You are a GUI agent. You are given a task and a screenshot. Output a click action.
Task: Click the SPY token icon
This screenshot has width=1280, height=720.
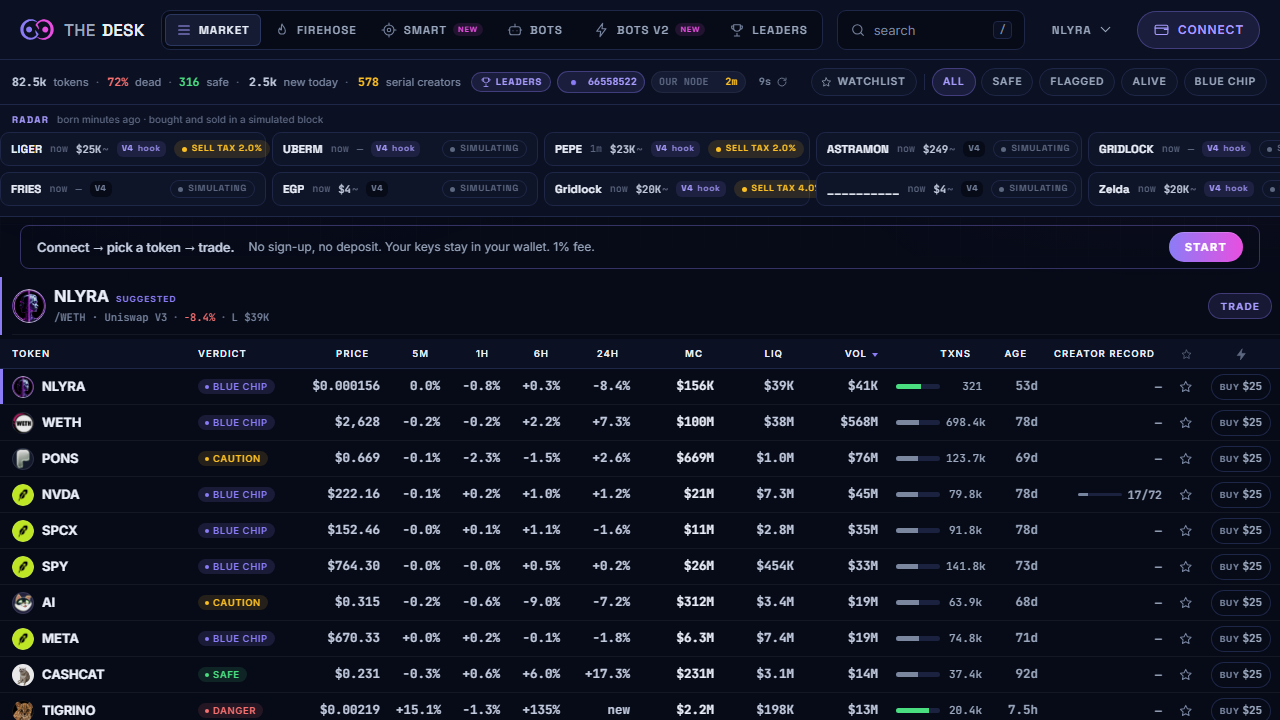[23, 566]
